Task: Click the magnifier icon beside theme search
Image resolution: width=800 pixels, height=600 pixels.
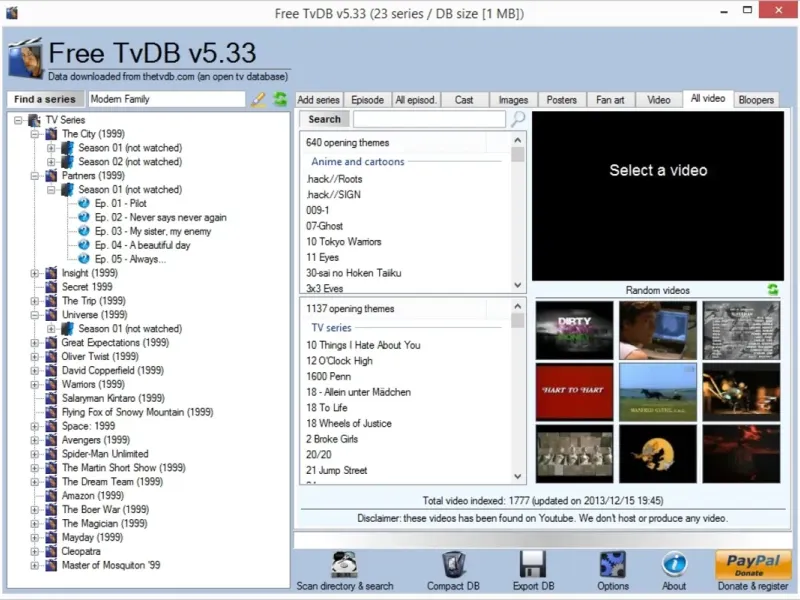Action: (x=518, y=119)
